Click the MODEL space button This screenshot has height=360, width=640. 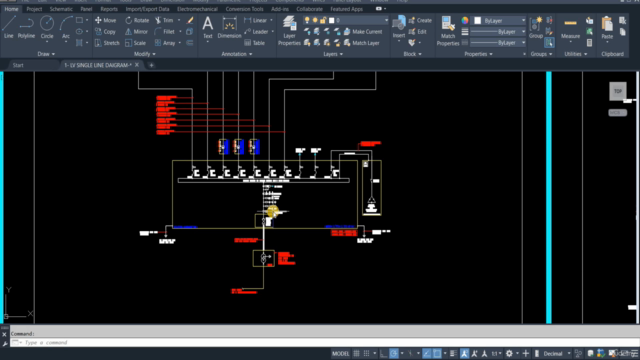[x=340, y=353]
